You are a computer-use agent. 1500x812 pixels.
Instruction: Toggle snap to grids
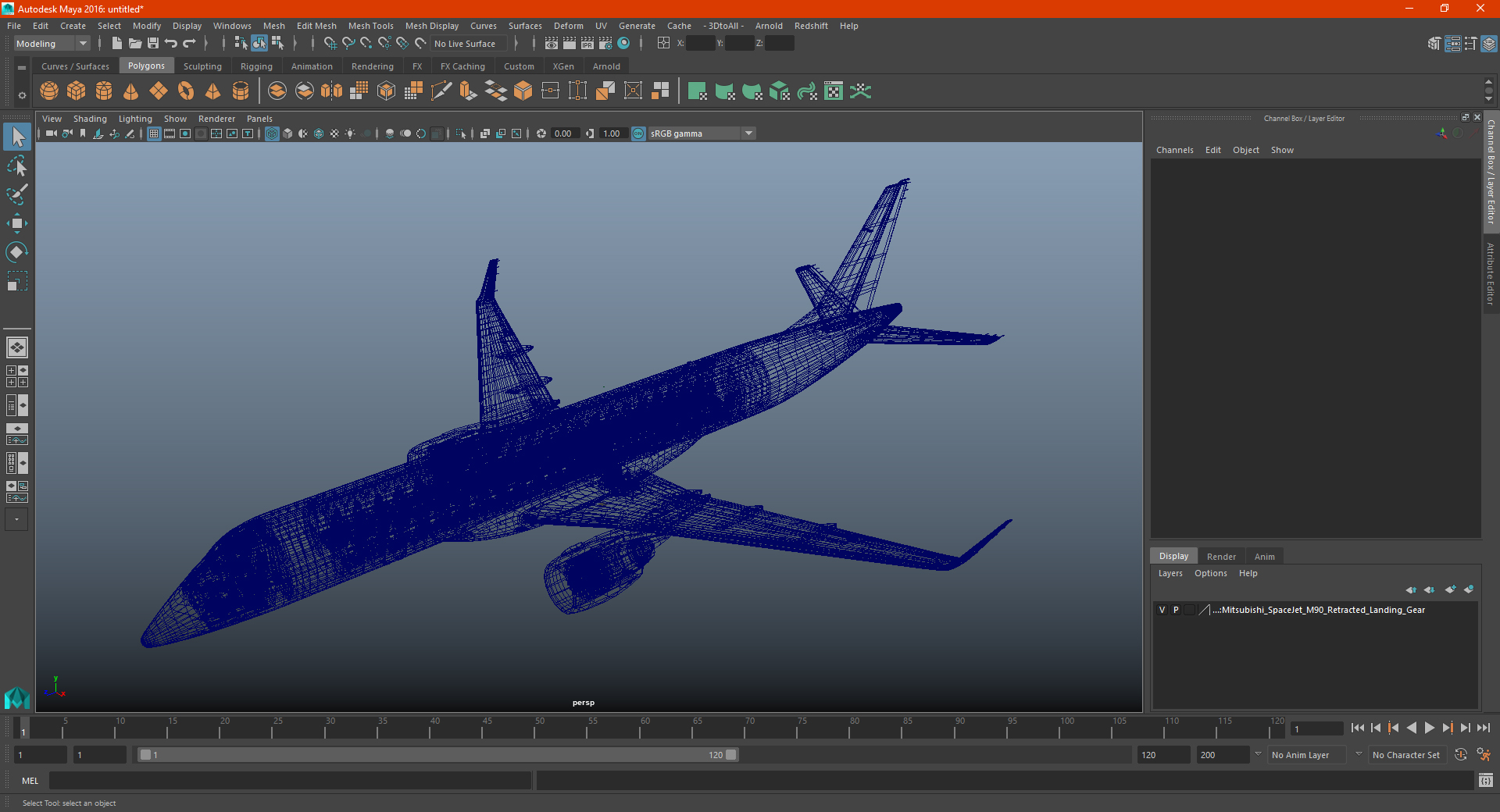[330, 44]
